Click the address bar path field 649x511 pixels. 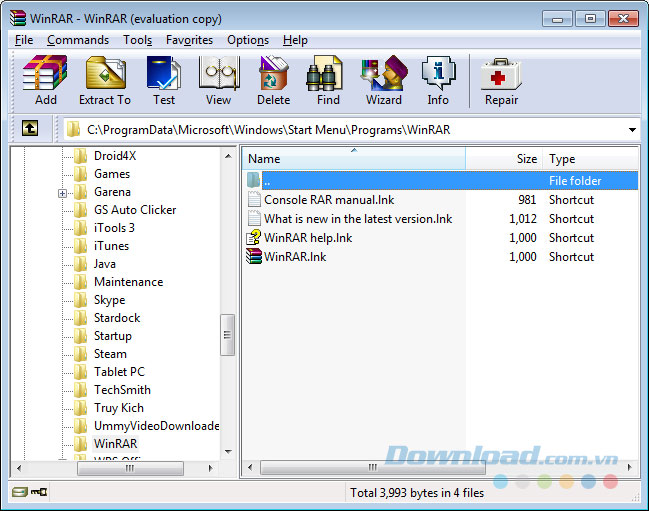click(x=350, y=130)
